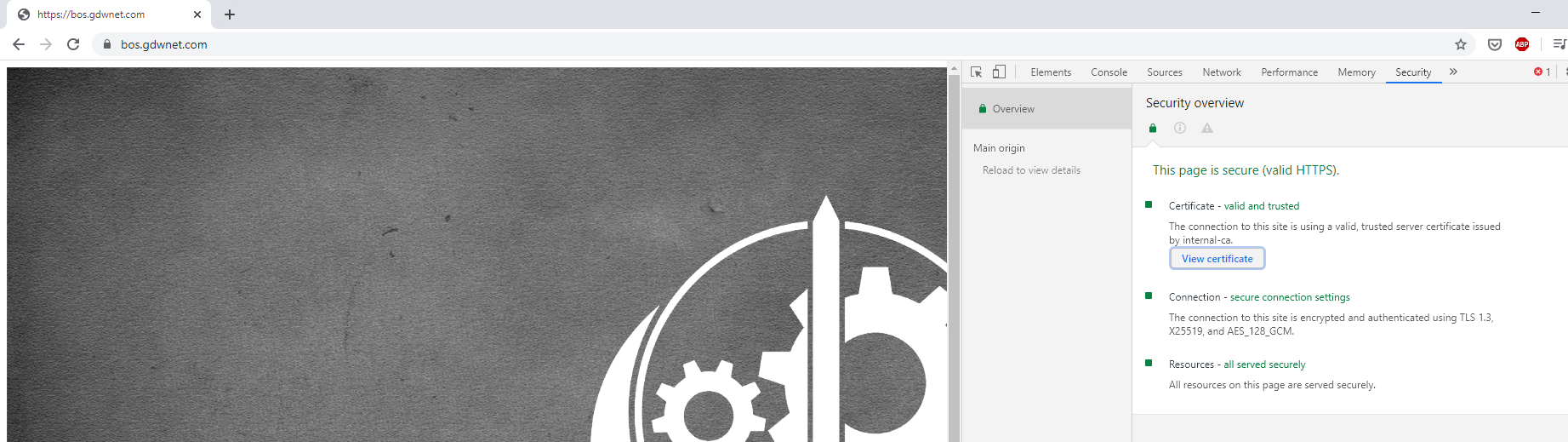Screen dimensions: 1568x442
Task: Filter by warning triangle icon in overview
Action: pyautogui.click(x=1207, y=129)
